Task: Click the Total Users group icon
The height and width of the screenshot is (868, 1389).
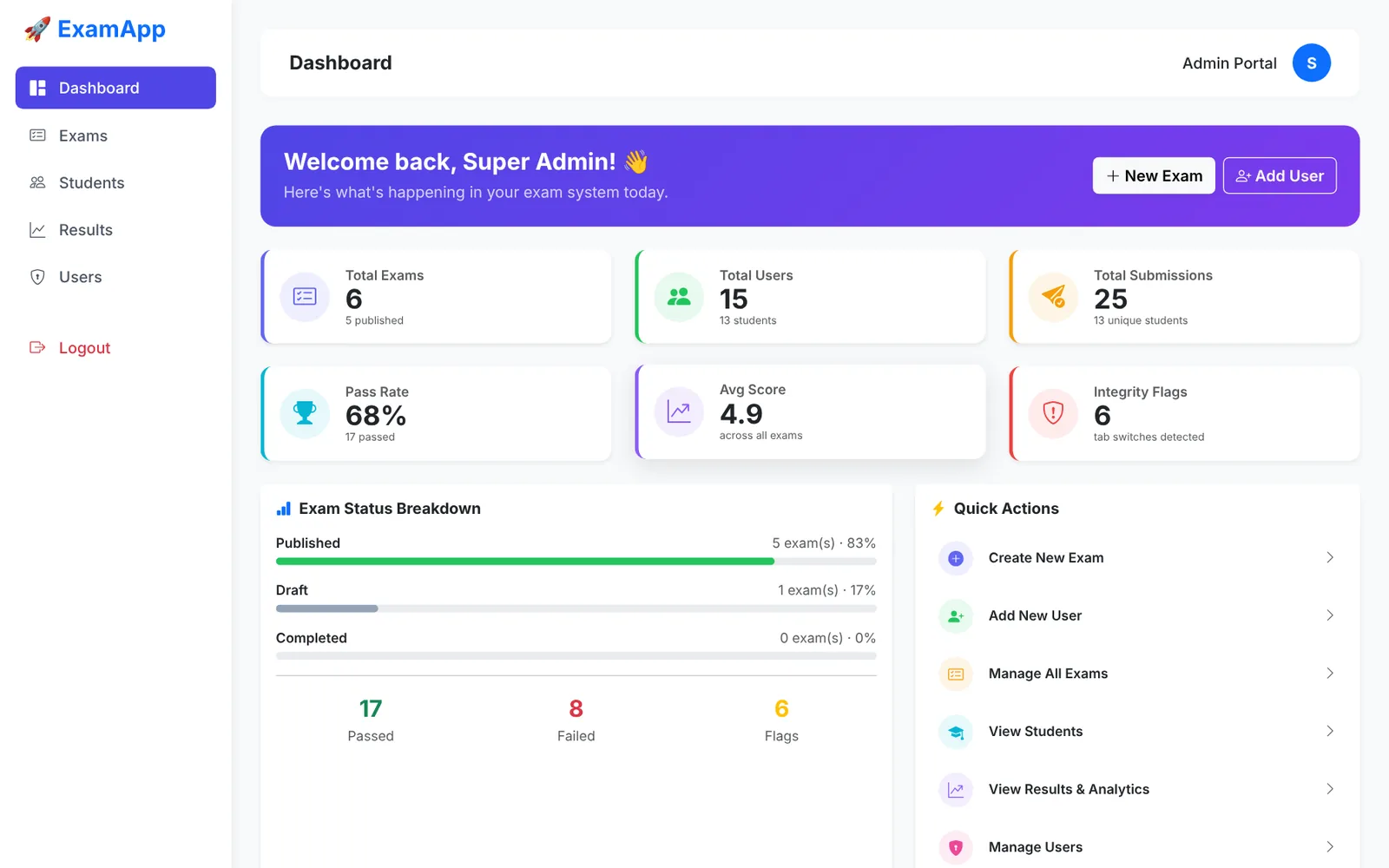Action: point(679,297)
